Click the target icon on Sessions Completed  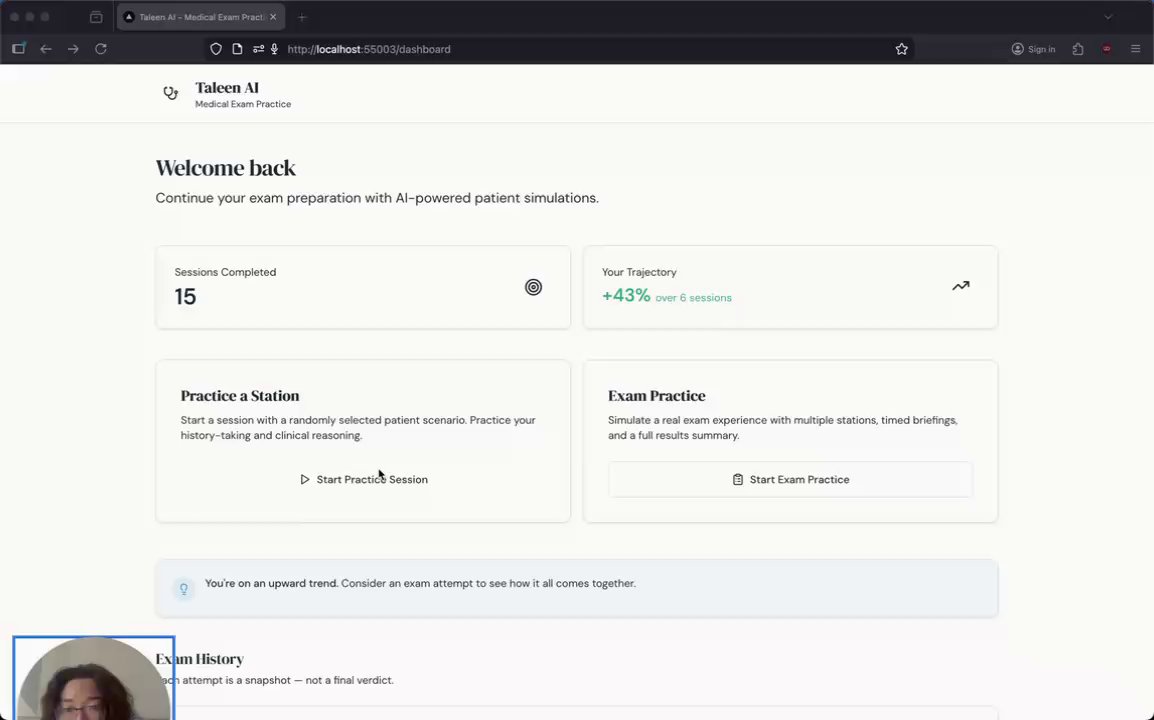tap(533, 287)
